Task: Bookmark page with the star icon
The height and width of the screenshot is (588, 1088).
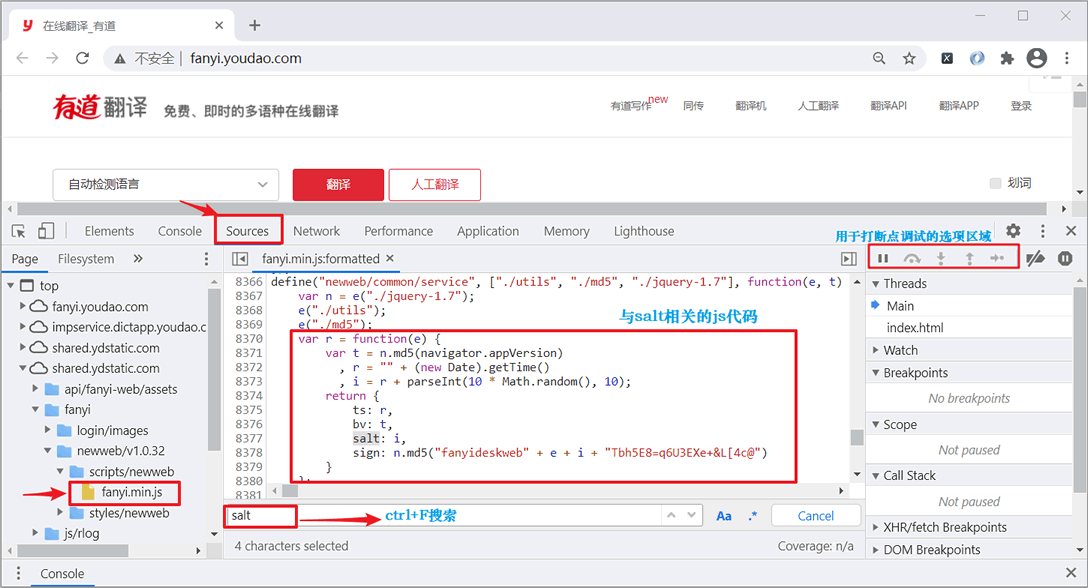Action: 909,58
